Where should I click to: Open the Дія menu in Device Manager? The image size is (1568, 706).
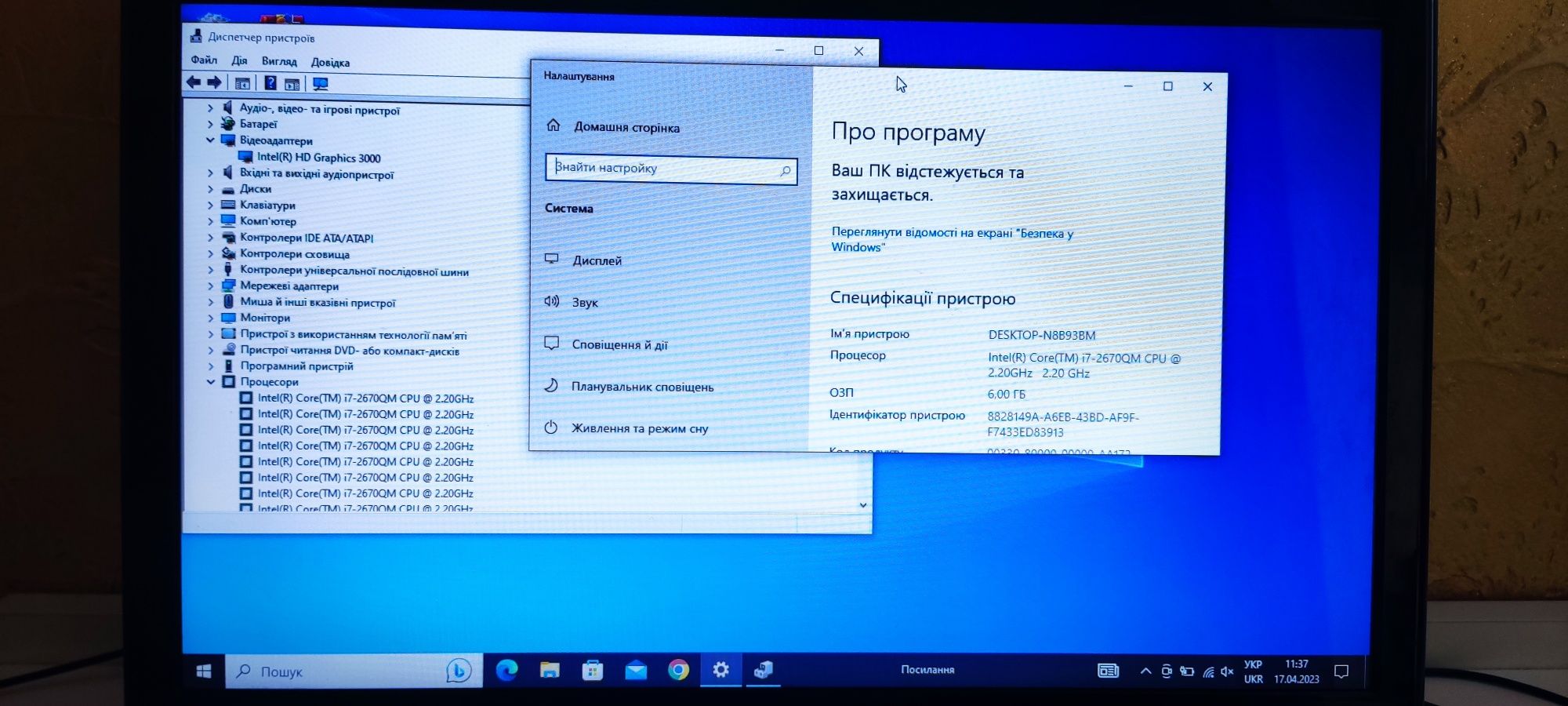click(x=239, y=60)
